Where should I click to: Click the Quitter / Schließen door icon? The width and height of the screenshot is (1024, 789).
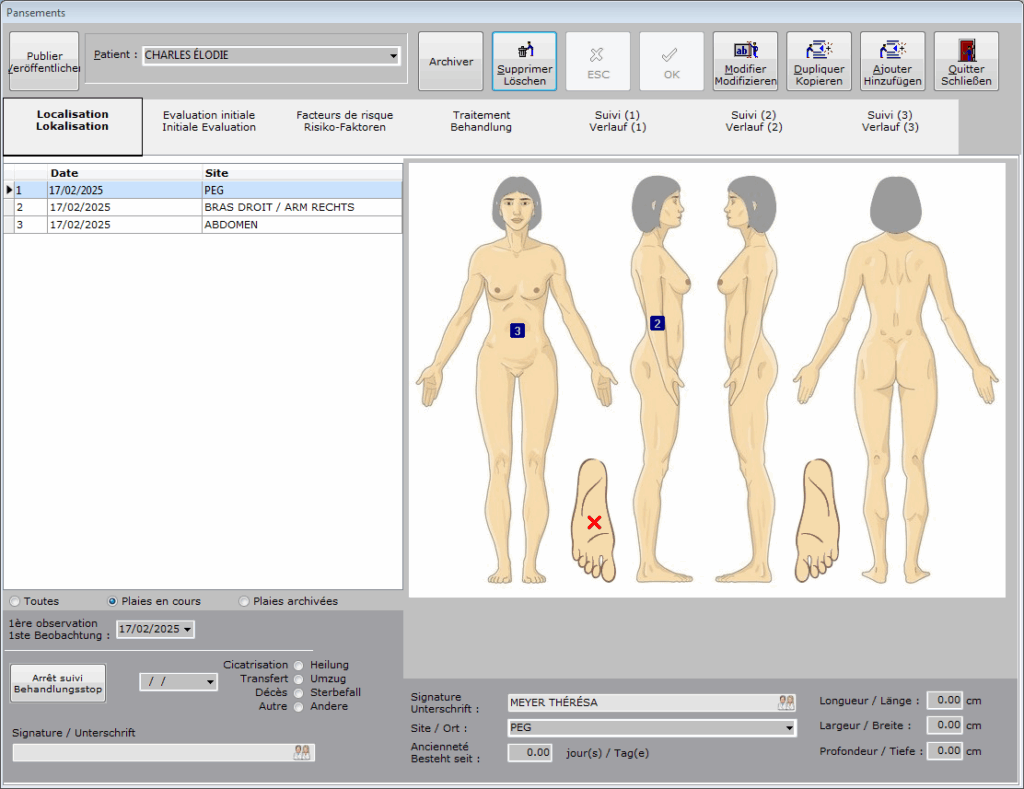(966, 50)
